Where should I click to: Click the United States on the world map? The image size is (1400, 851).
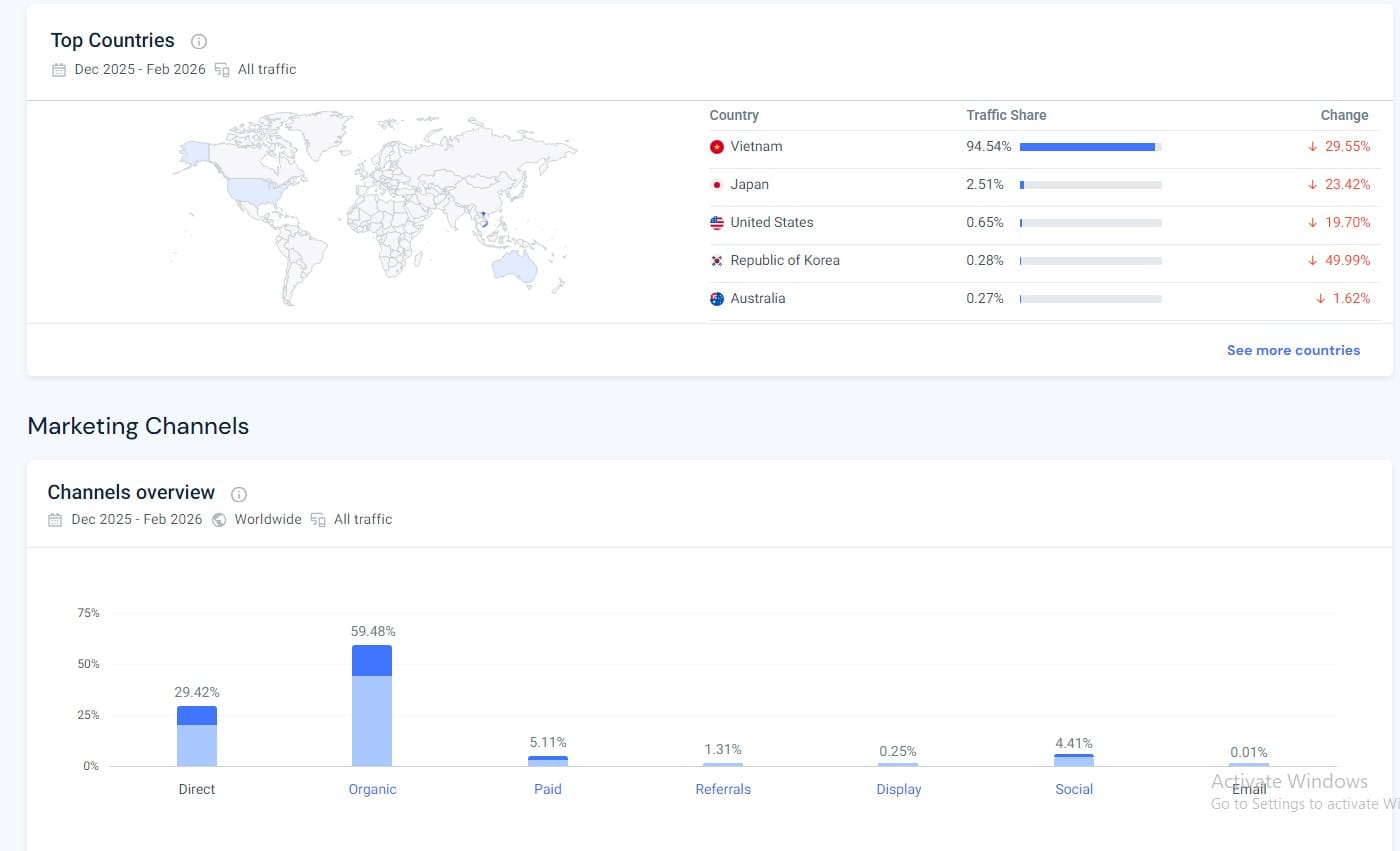[x=253, y=189]
